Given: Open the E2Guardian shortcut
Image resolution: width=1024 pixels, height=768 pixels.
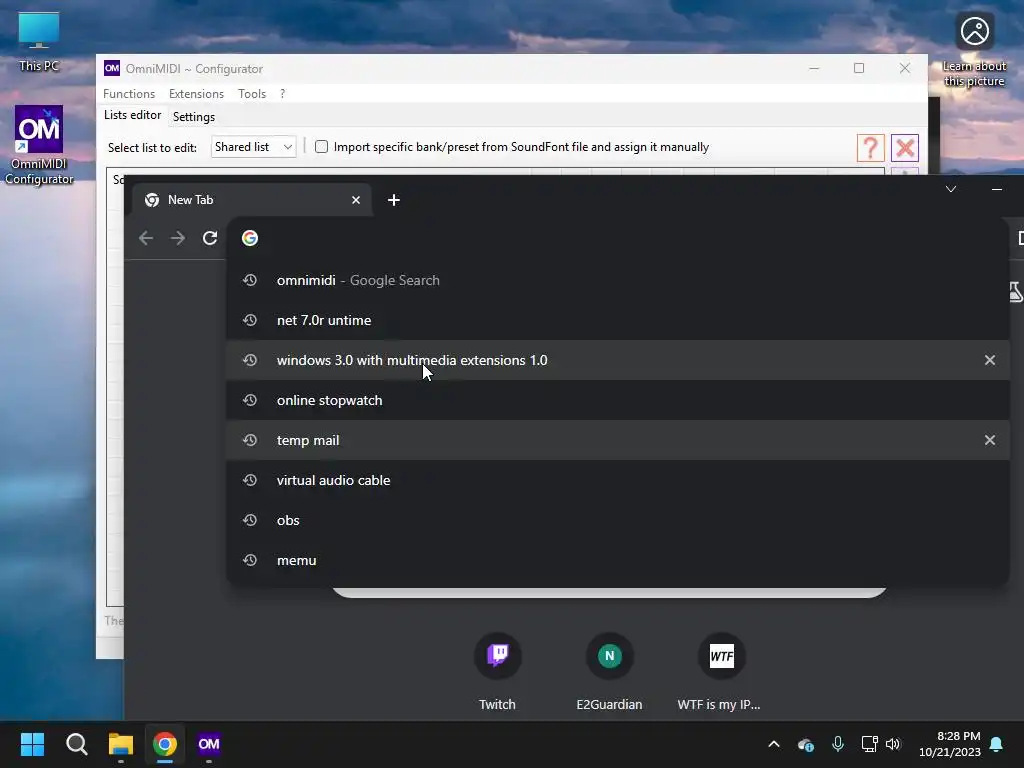Looking at the screenshot, I should click(x=609, y=671).
